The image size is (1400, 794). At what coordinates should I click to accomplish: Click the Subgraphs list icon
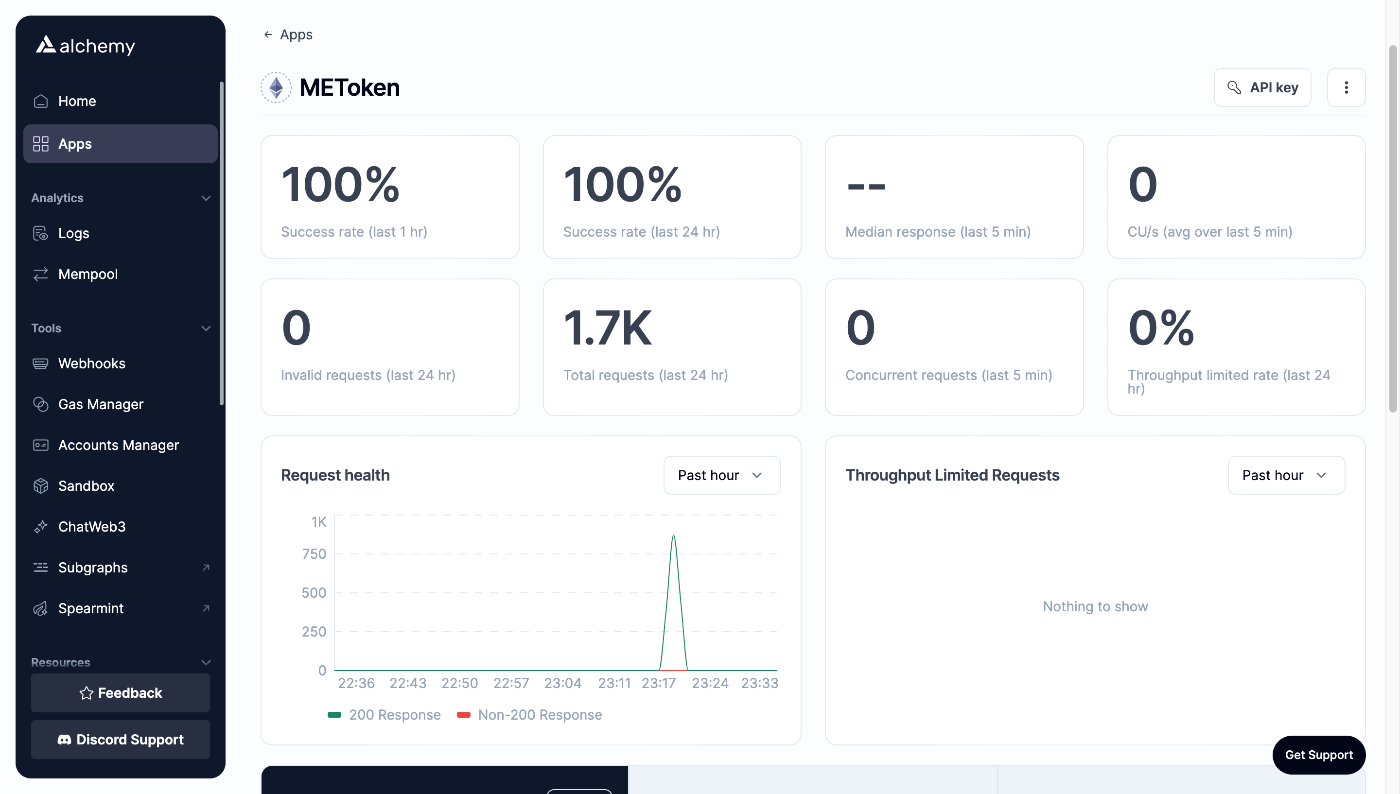[41, 567]
